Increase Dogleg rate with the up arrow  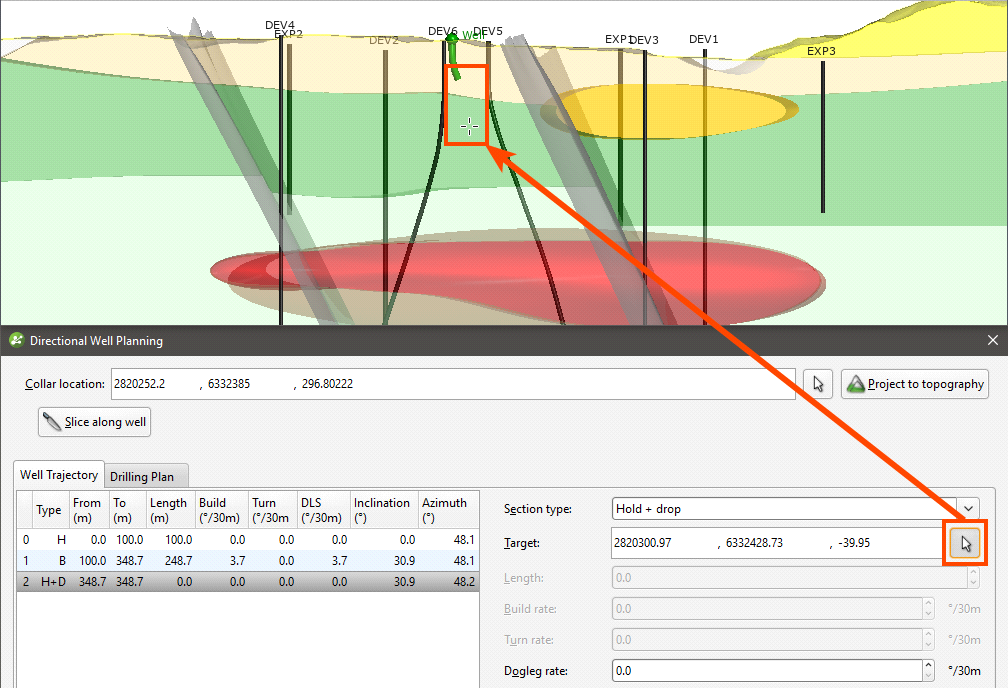(x=927, y=665)
